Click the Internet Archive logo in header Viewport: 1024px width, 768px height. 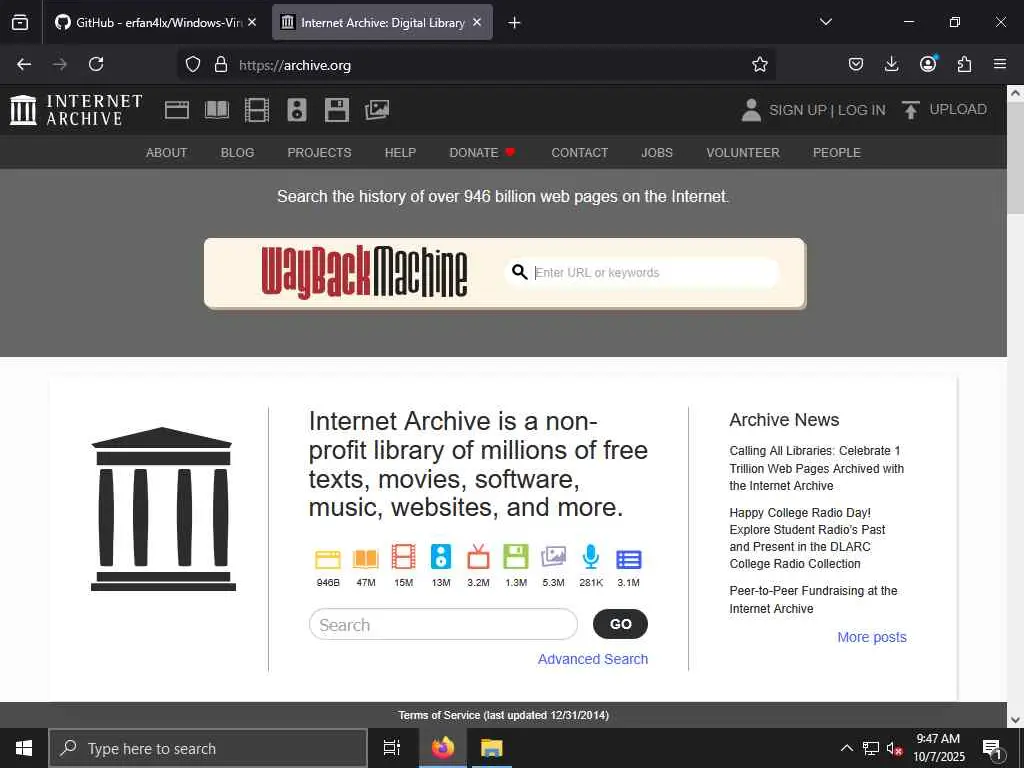[76, 110]
